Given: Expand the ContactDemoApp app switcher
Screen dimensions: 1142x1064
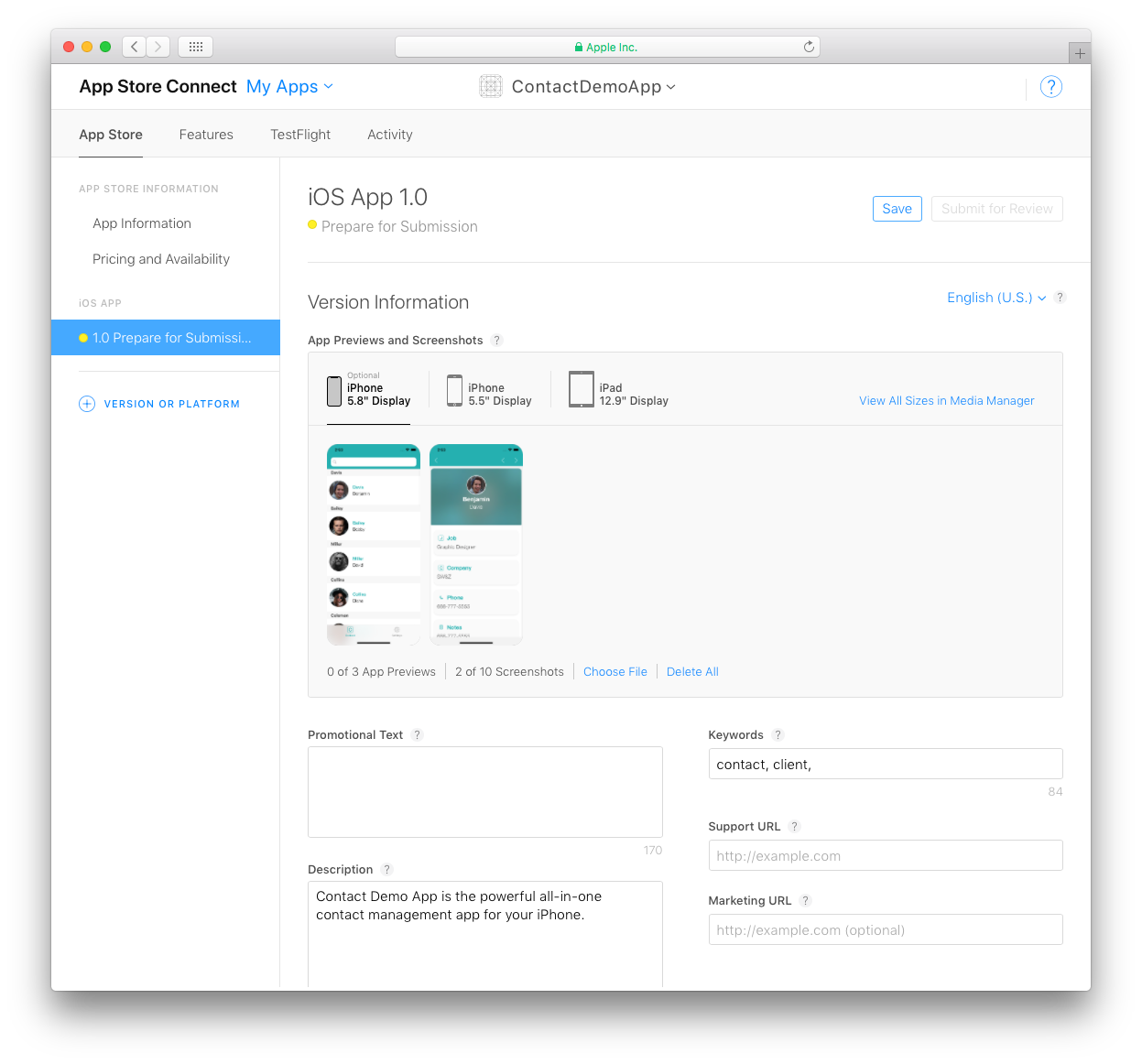Looking at the screenshot, I should coord(593,86).
